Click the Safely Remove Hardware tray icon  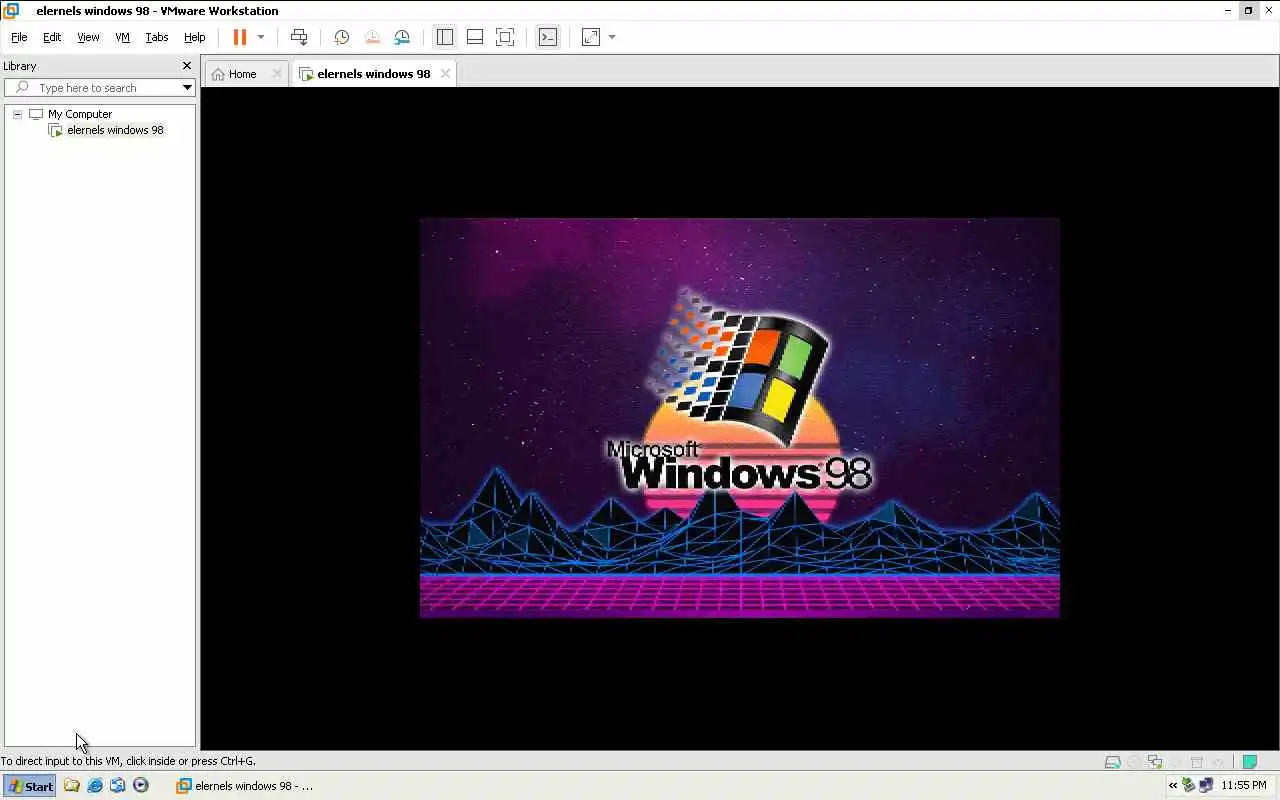tap(1188, 786)
